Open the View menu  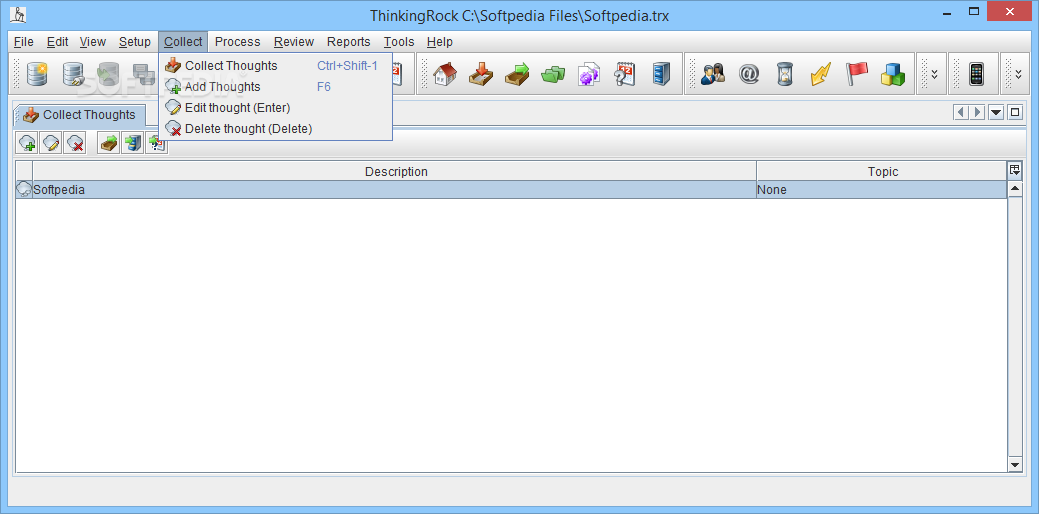pos(93,42)
